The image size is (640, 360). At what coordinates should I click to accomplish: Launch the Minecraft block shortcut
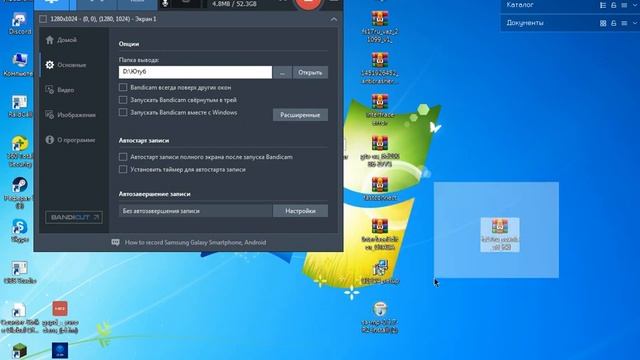click(x=19, y=351)
